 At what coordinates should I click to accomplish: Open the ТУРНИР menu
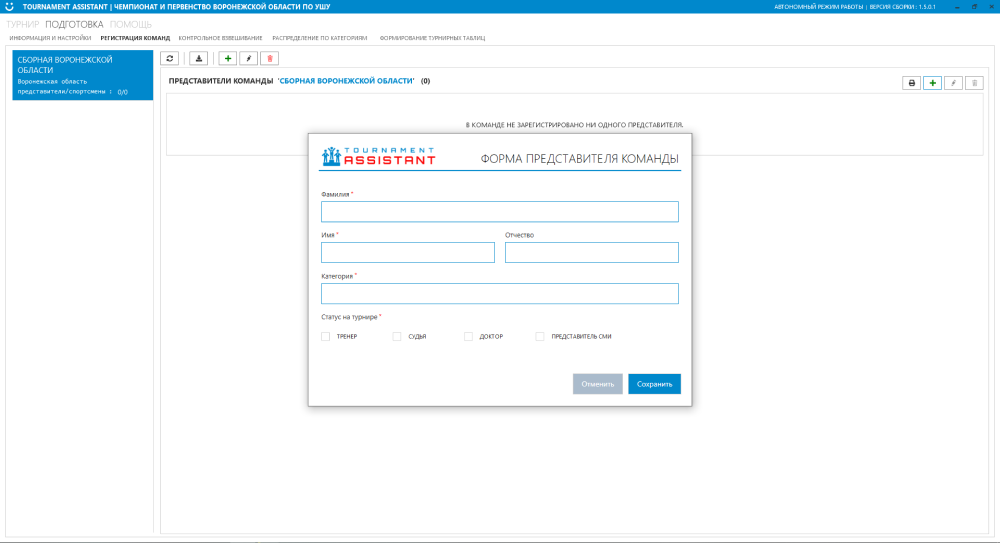click(24, 23)
